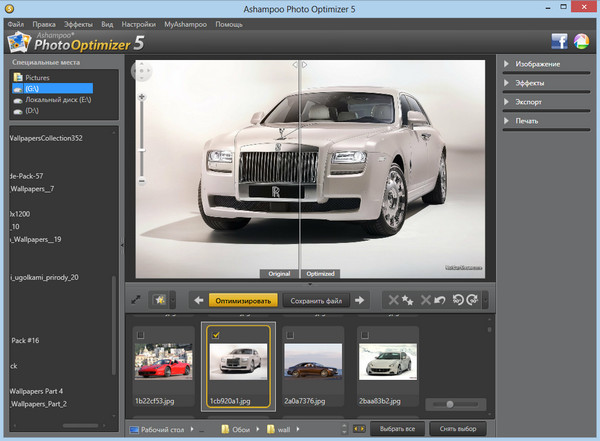The image size is (600, 441).
Task: Click the thumbnail size slider knob
Action: (450, 404)
